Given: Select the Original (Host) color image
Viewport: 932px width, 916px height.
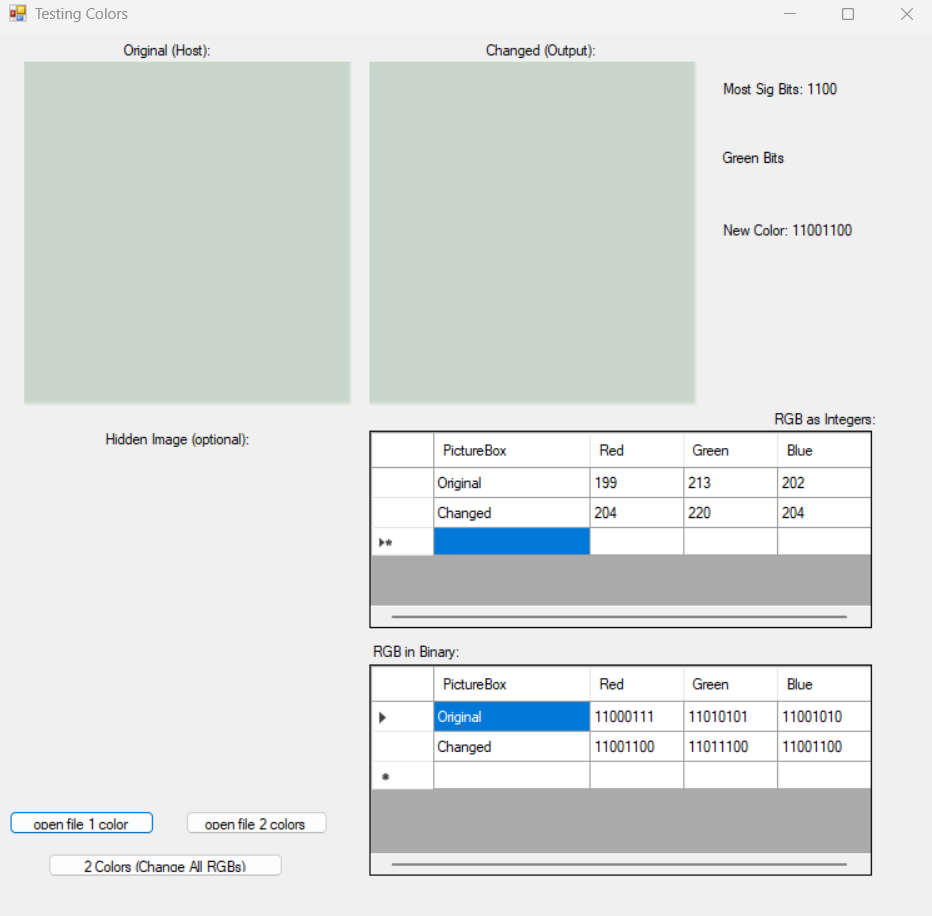Looking at the screenshot, I should 187,232.
